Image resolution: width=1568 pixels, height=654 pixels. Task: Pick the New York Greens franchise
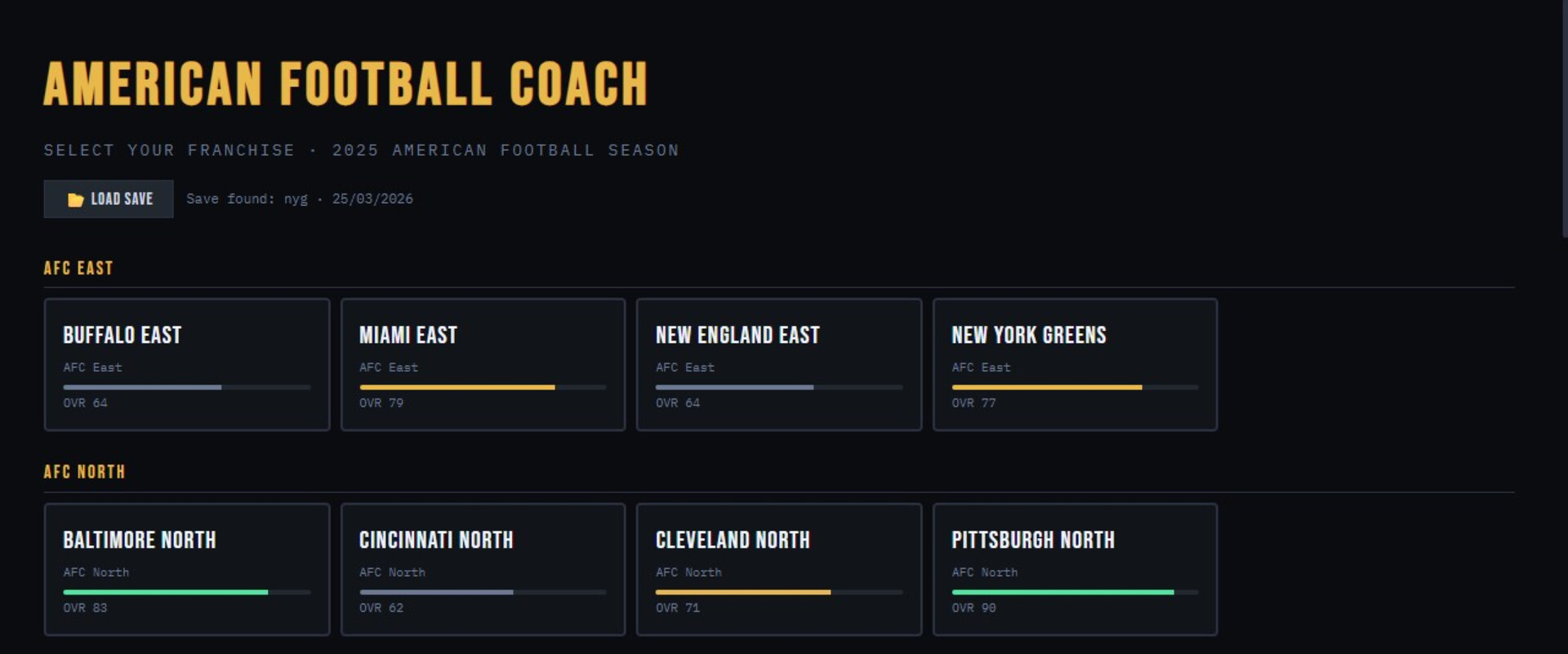[1075, 364]
